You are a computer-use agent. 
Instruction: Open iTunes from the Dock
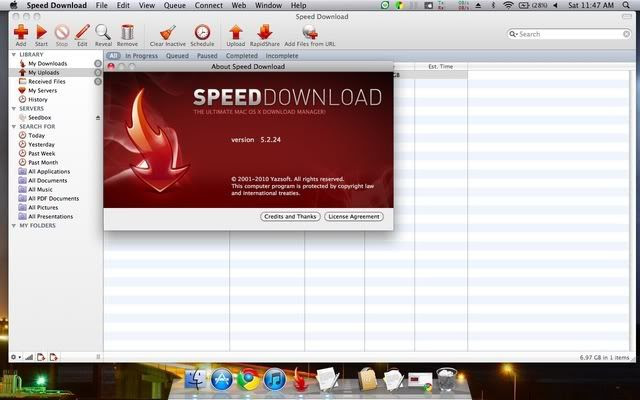(274, 379)
